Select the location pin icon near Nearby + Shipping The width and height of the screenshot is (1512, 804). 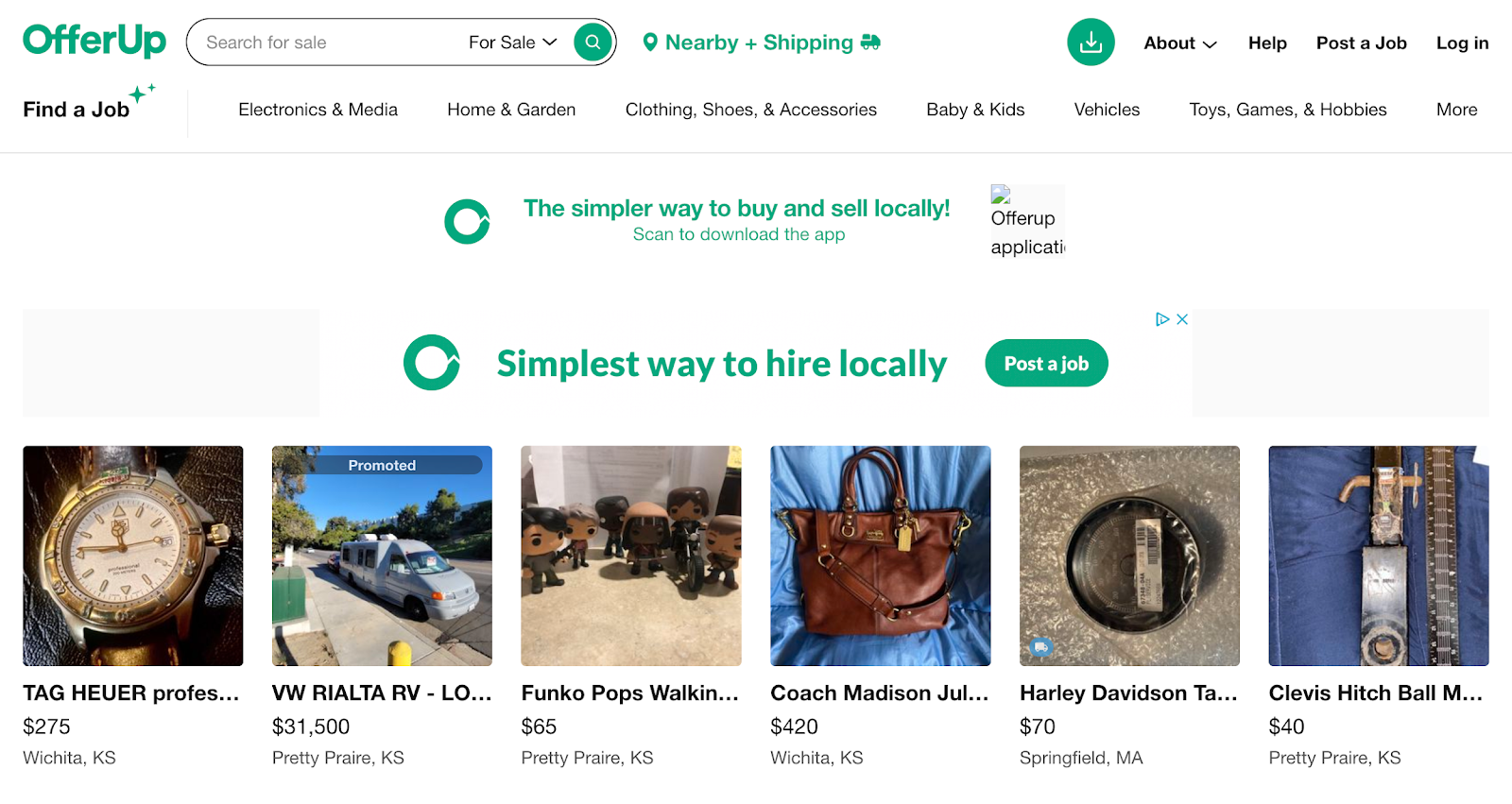point(651,42)
